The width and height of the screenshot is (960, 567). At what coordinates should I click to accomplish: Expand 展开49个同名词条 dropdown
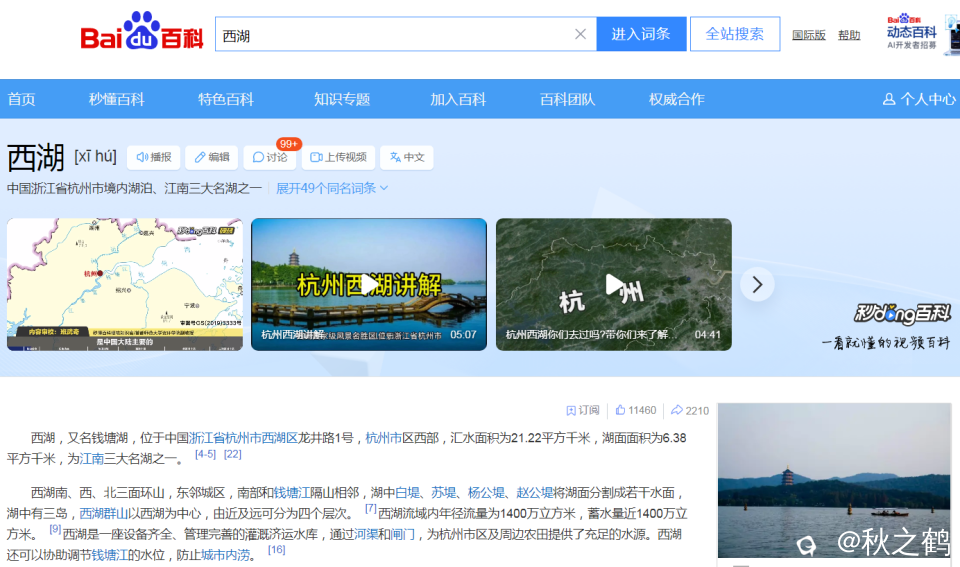coord(332,188)
